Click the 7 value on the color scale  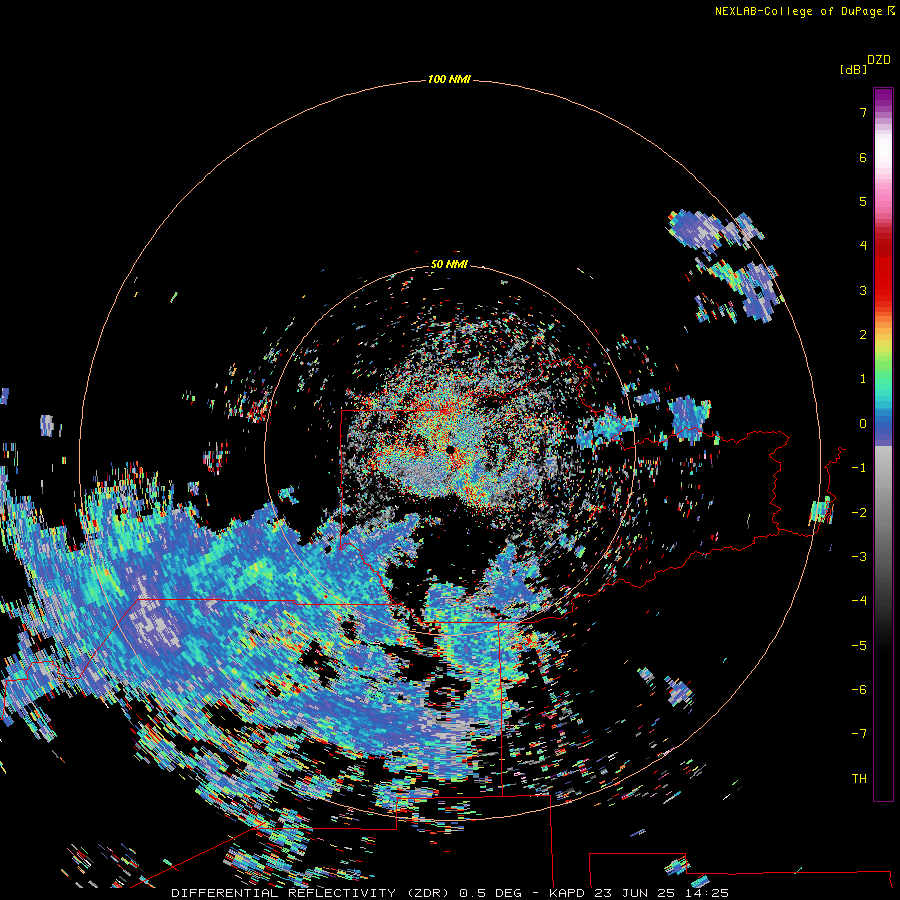[863, 112]
